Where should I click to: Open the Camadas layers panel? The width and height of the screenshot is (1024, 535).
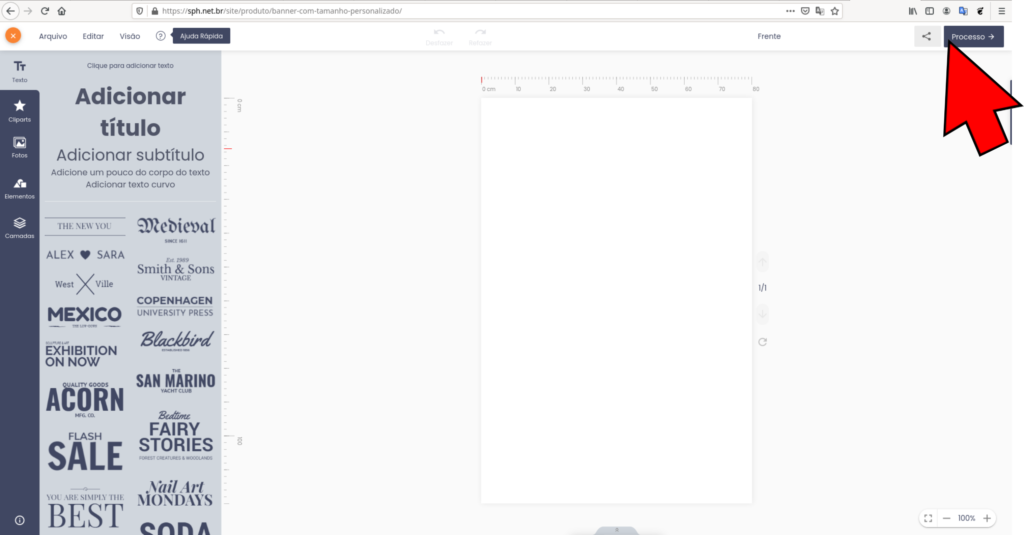(x=19, y=228)
